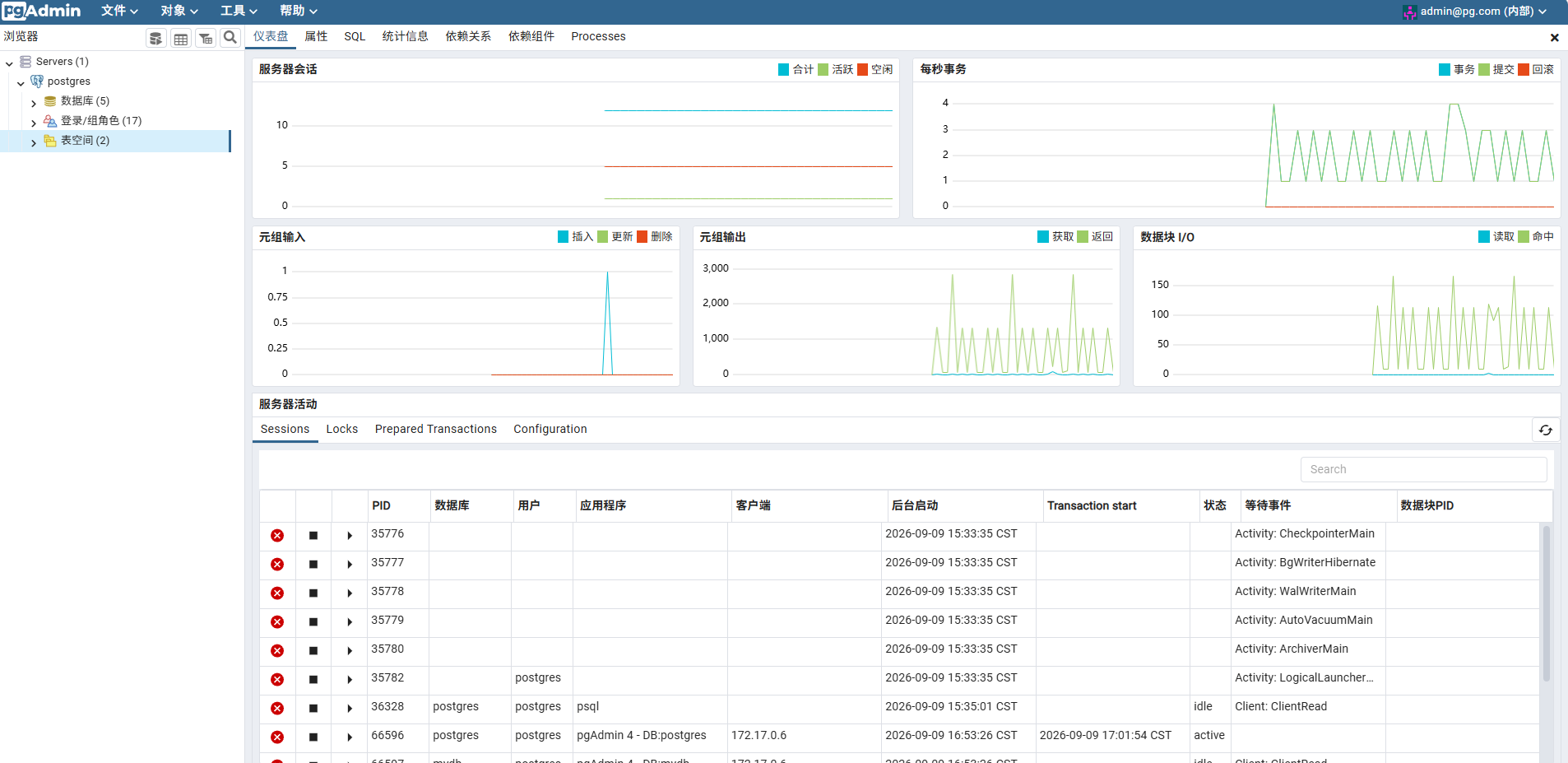The height and width of the screenshot is (763, 1568).
Task: Terminate session for PID 35779
Action: 277,622
